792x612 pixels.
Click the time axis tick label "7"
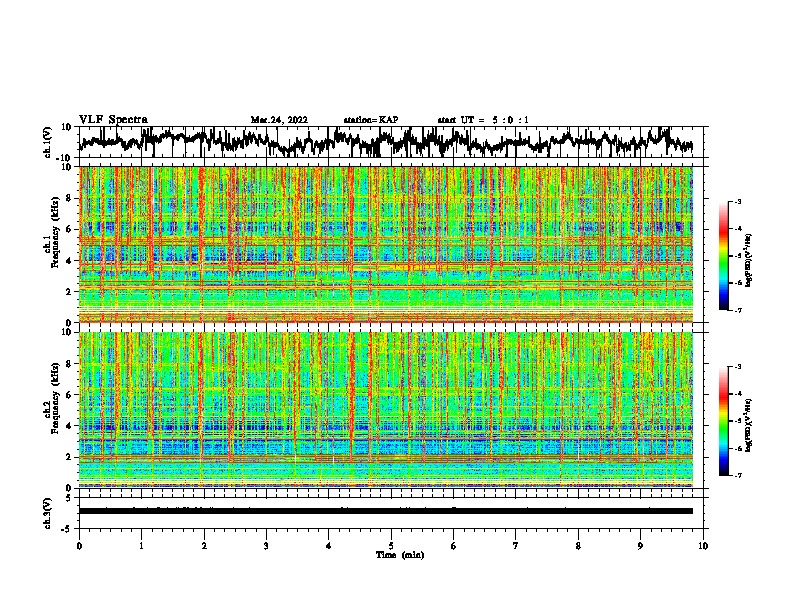point(516,546)
